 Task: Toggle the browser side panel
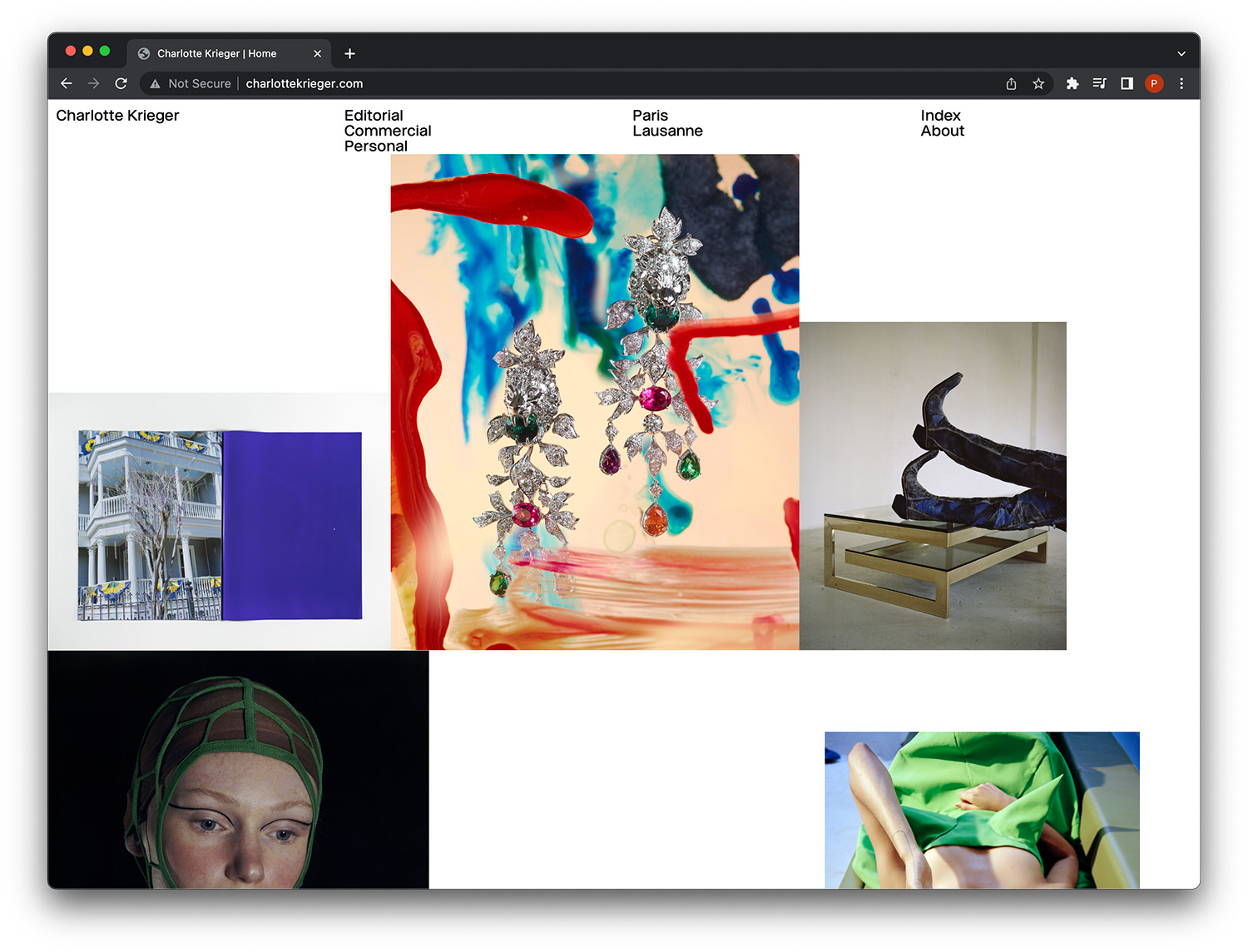click(1127, 83)
